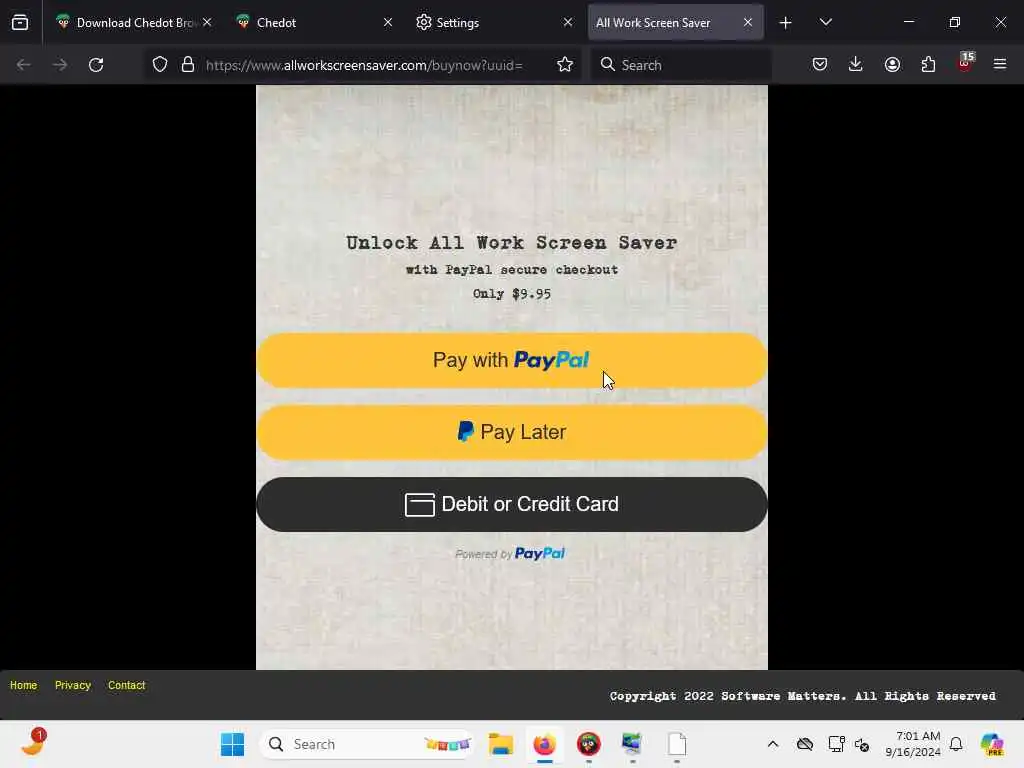Choose the Pay Later option
Image resolution: width=1024 pixels, height=768 pixels.
point(511,432)
